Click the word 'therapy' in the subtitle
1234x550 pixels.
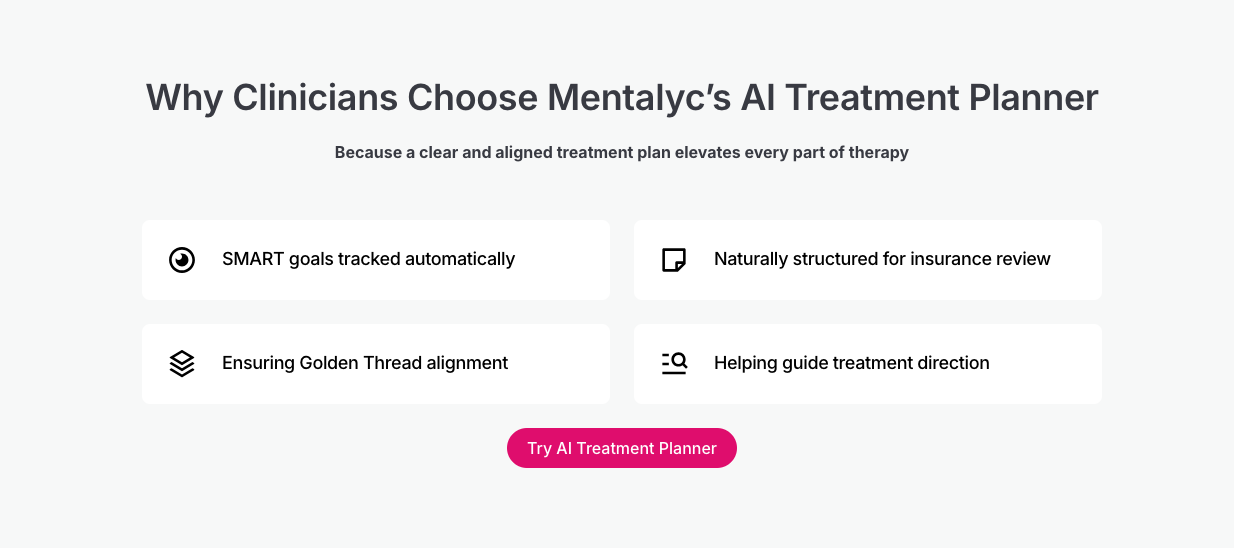click(878, 153)
